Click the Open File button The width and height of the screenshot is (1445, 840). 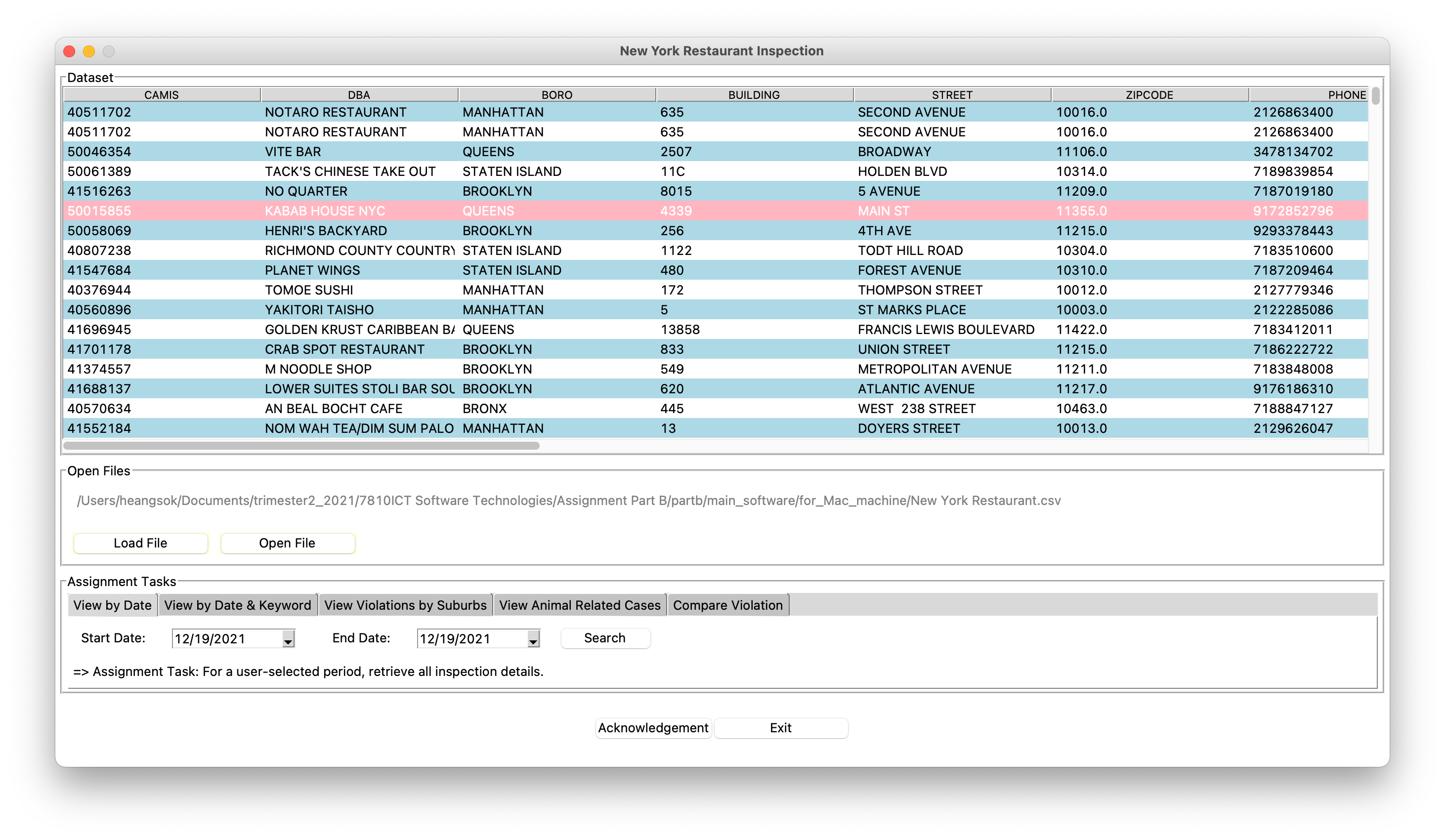[287, 543]
